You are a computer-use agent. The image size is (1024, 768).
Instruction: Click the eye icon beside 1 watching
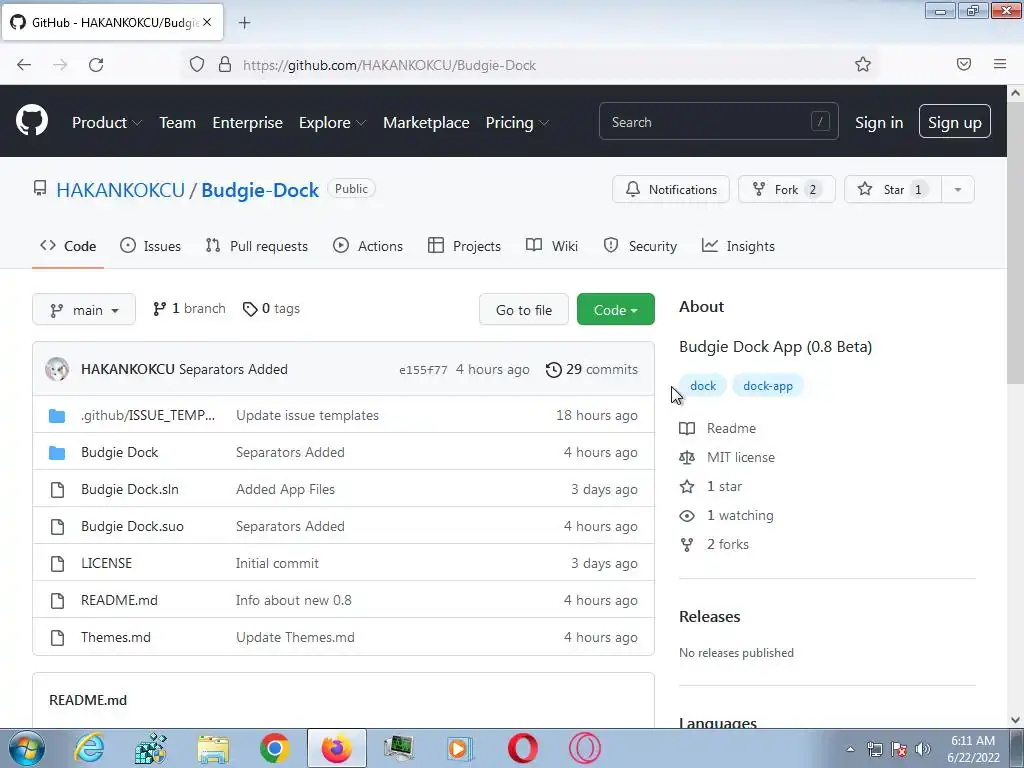(x=687, y=516)
